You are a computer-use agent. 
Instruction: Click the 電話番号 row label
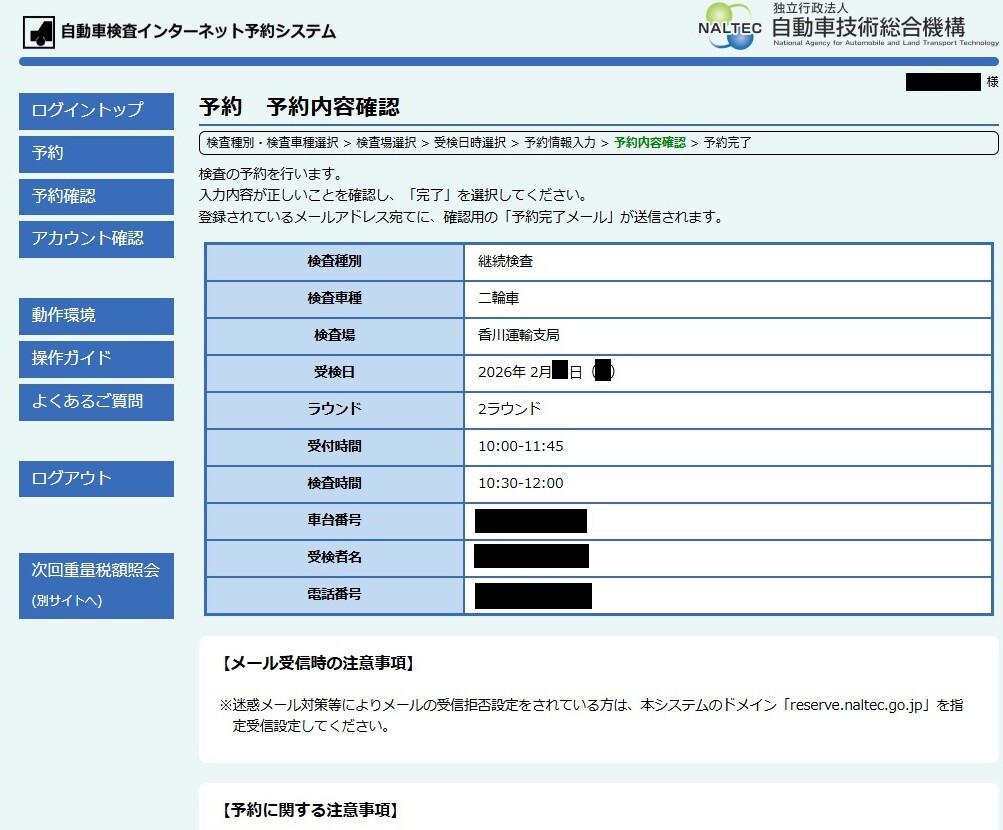tap(335, 594)
